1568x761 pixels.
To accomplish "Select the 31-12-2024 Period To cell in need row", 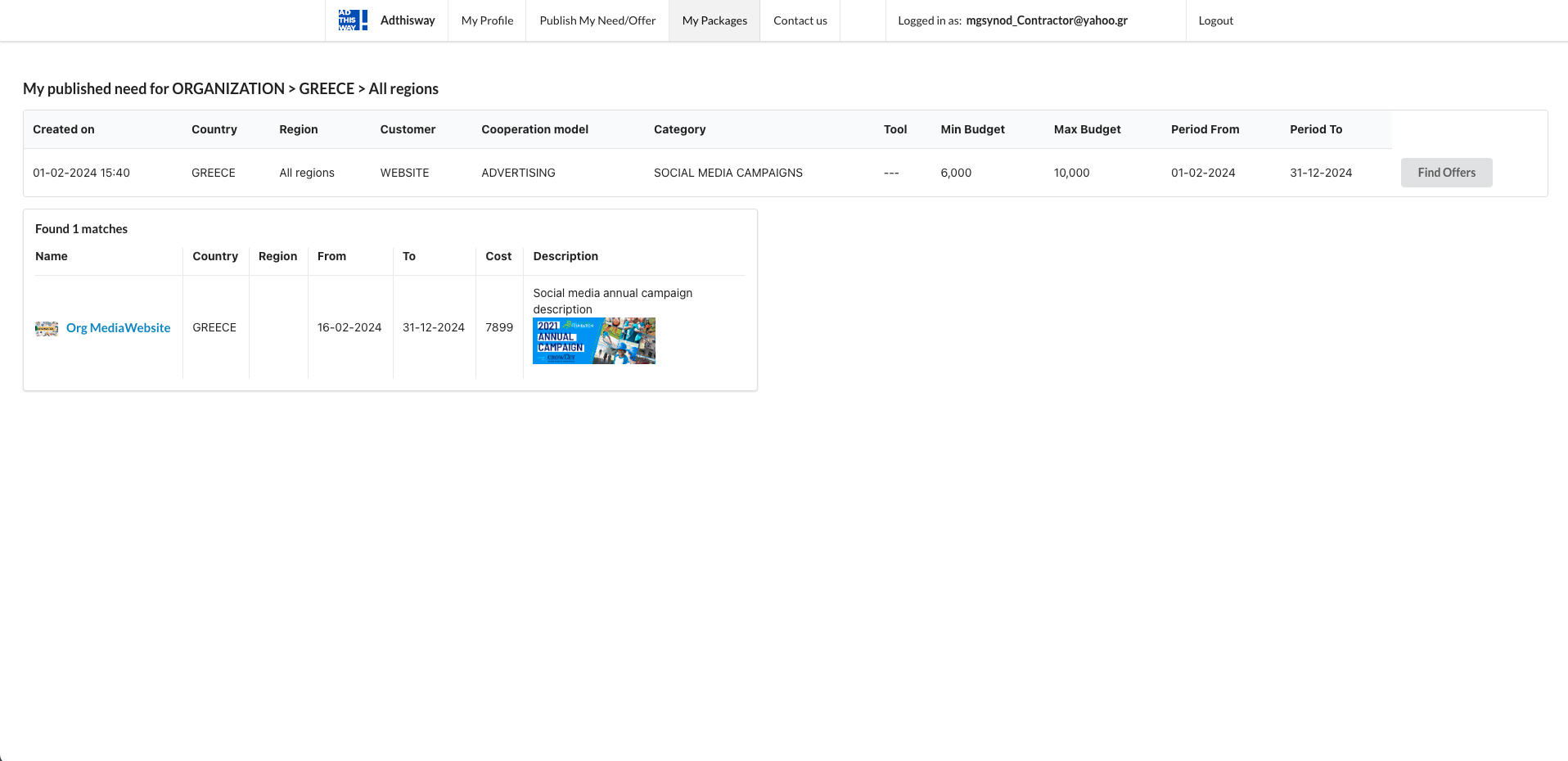I will [x=1321, y=173].
